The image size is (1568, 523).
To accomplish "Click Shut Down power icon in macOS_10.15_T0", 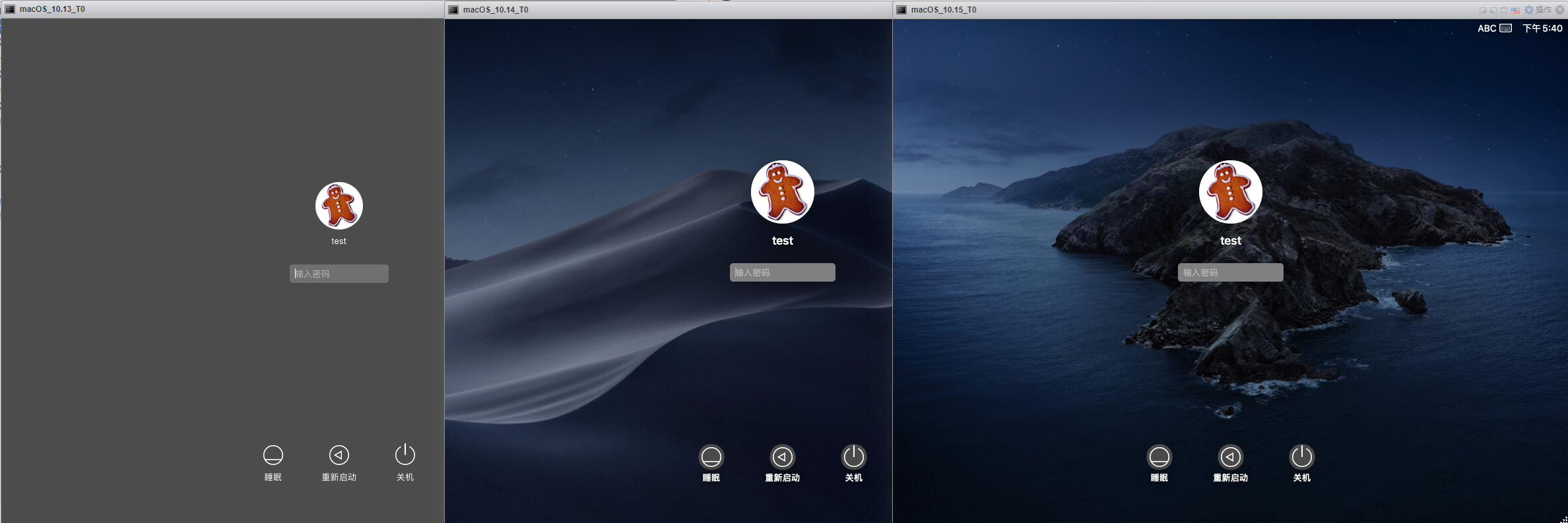I will (x=1302, y=456).
